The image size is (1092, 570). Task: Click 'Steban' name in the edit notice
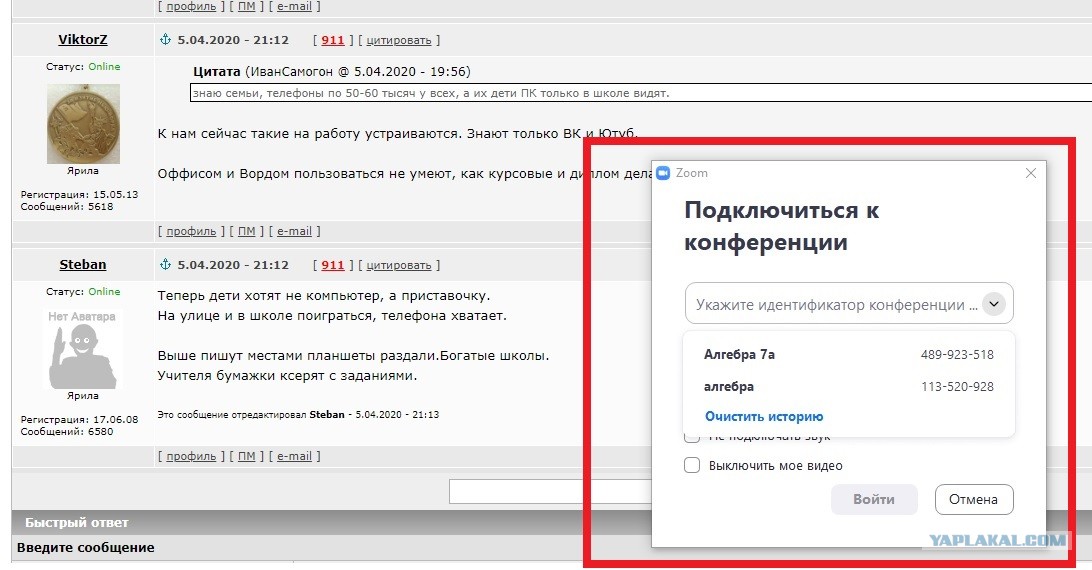[327, 415]
